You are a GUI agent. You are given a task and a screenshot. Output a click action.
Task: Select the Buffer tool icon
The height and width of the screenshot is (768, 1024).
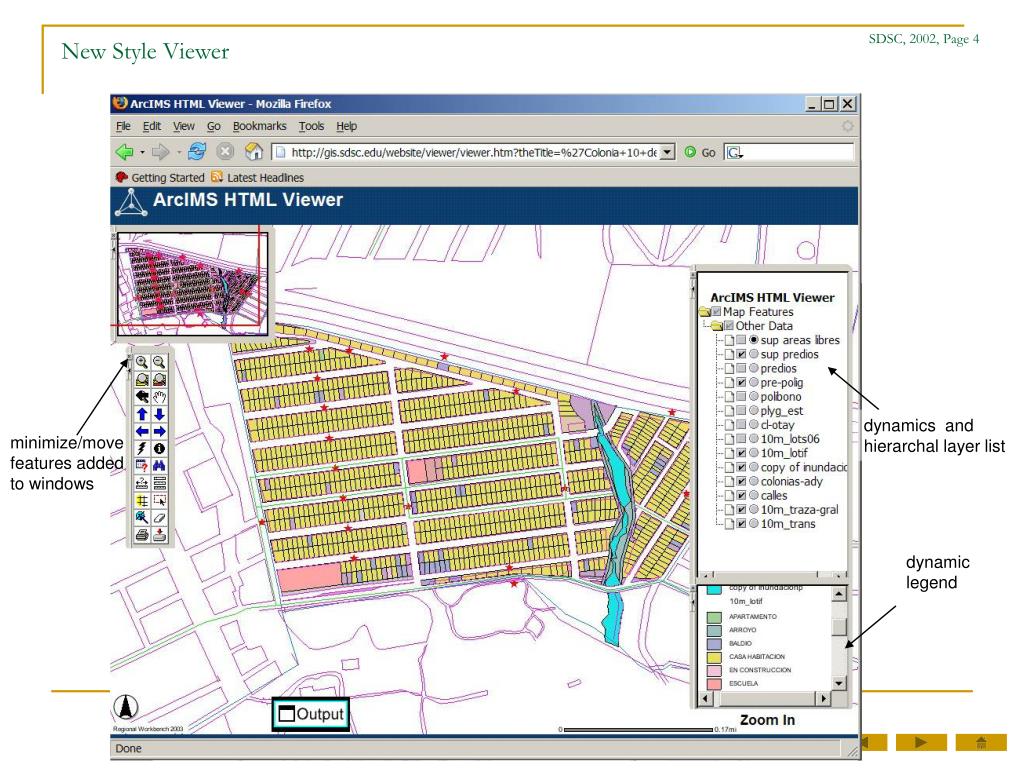coord(142,500)
